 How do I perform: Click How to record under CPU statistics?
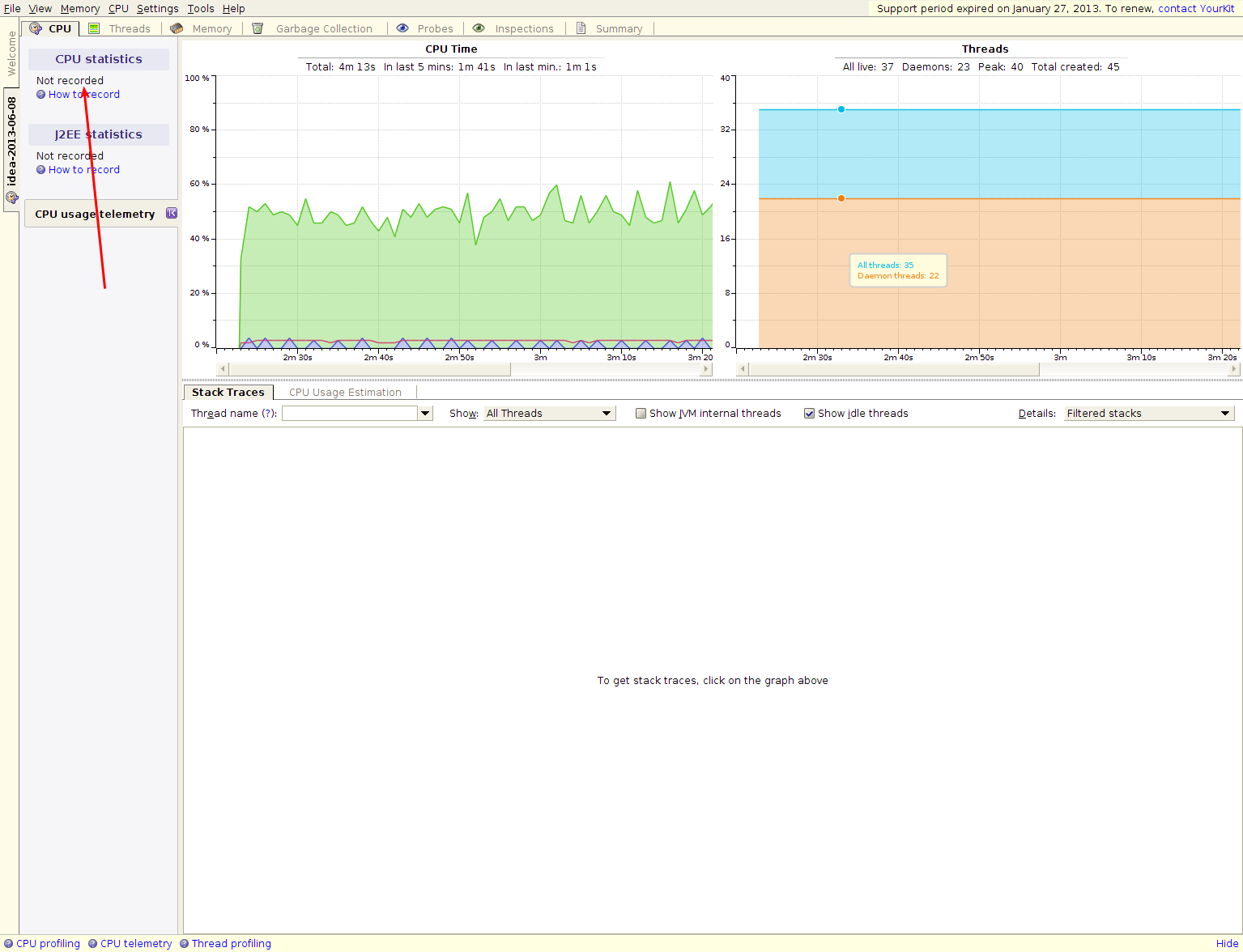84,95
